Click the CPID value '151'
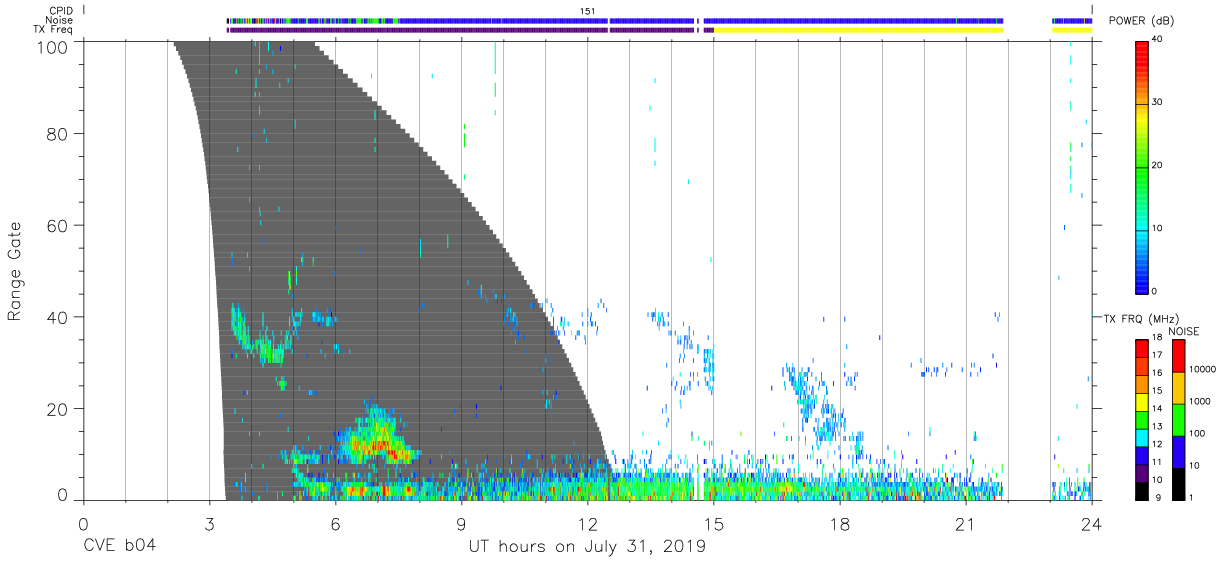The image size is (1228, 567). (588, 11)
